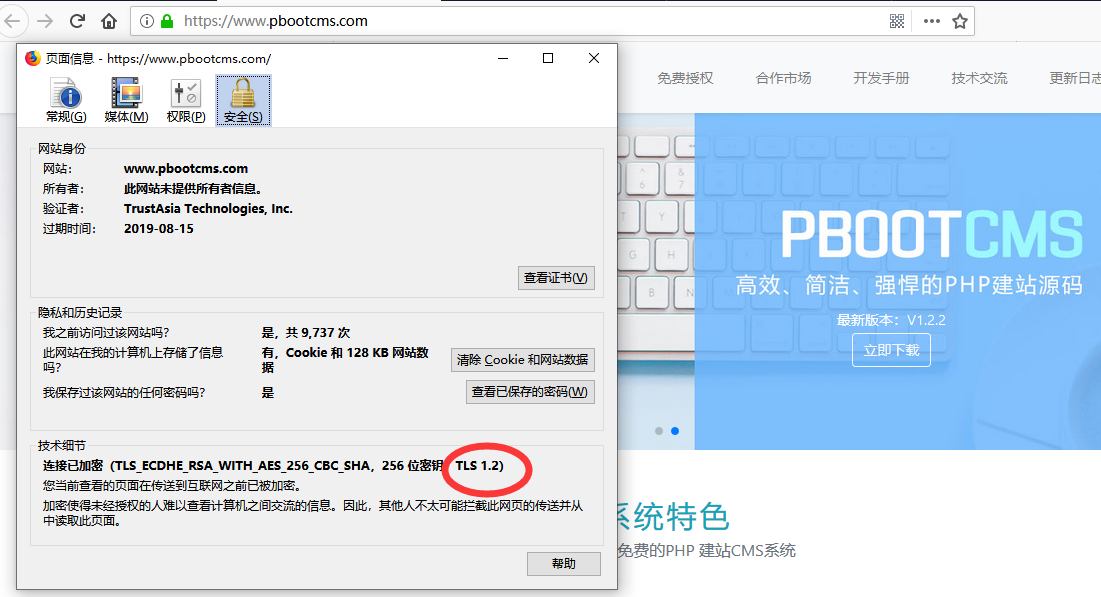Bookmark this page with the star
The width and height of the screenshot is (1101, 597).
click(x=960, y=21)
